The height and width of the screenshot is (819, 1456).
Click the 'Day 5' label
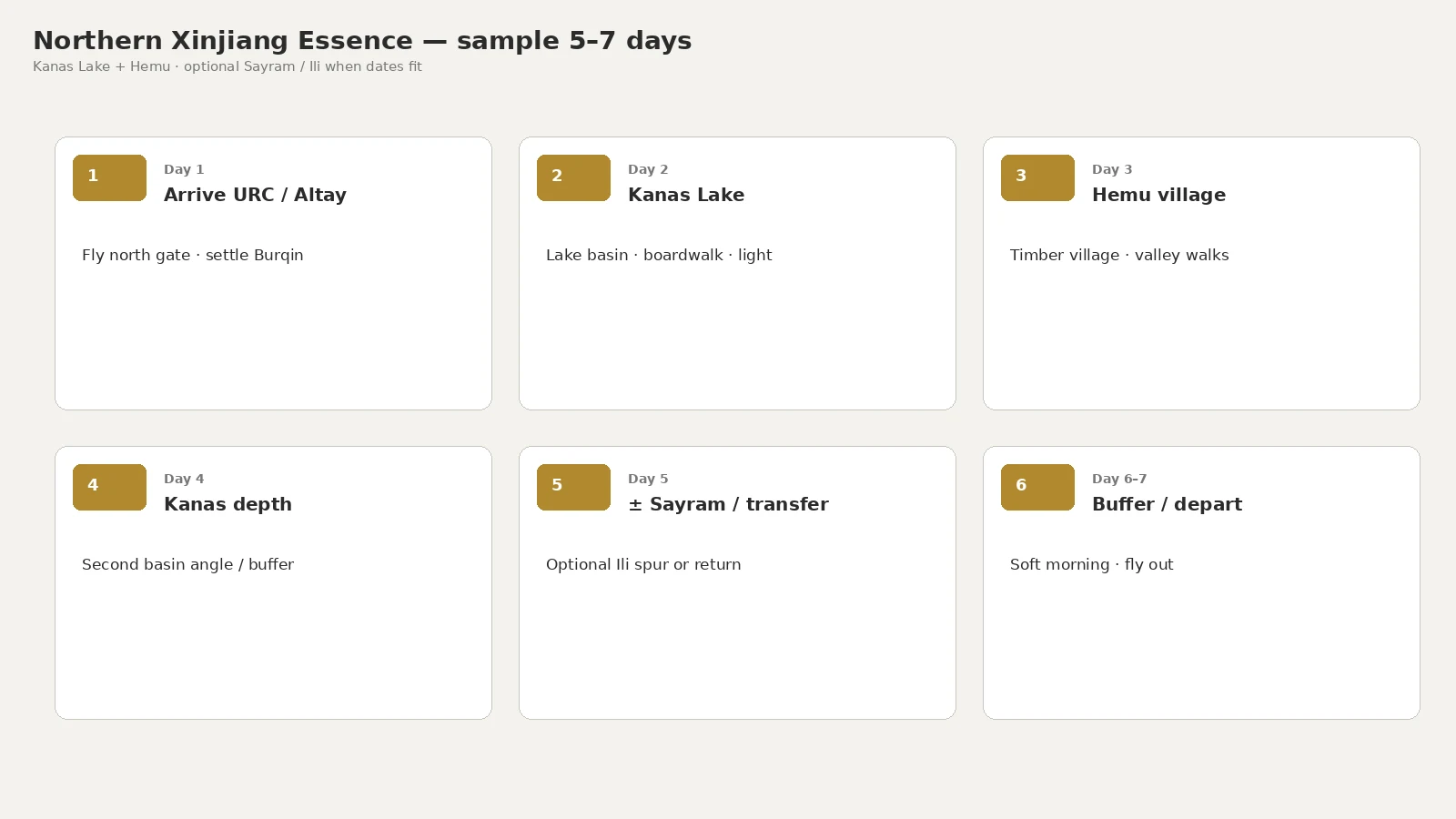[x=648, y=479]
